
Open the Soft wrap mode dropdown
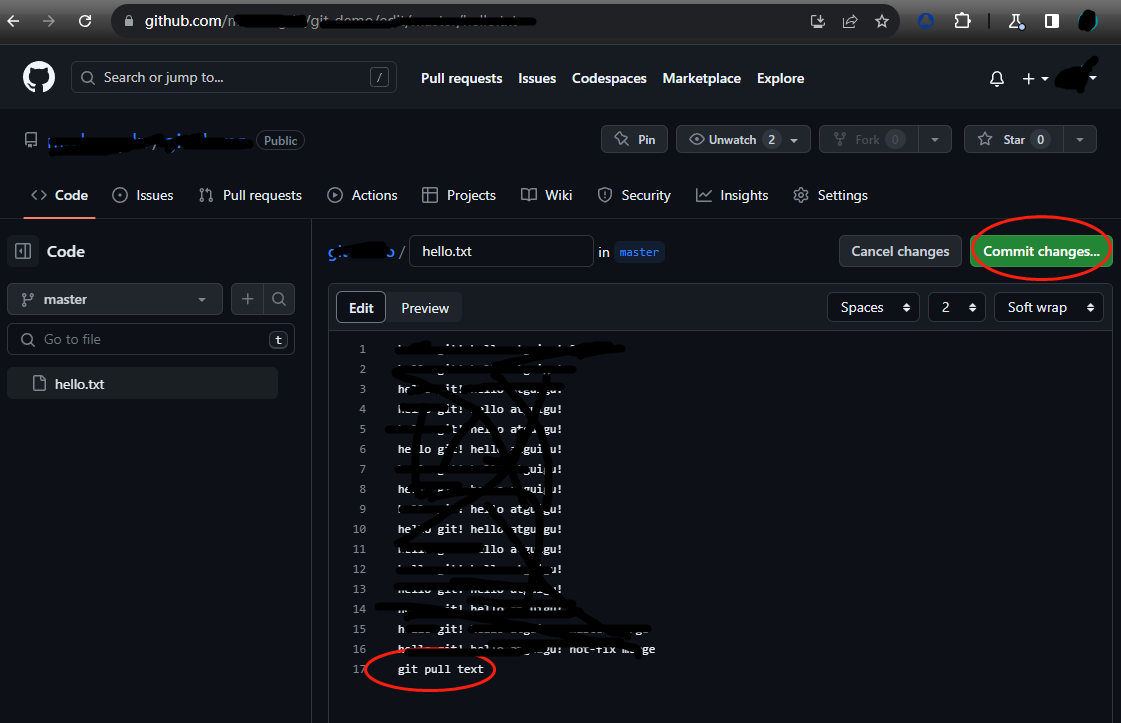tap(1049, 307)
